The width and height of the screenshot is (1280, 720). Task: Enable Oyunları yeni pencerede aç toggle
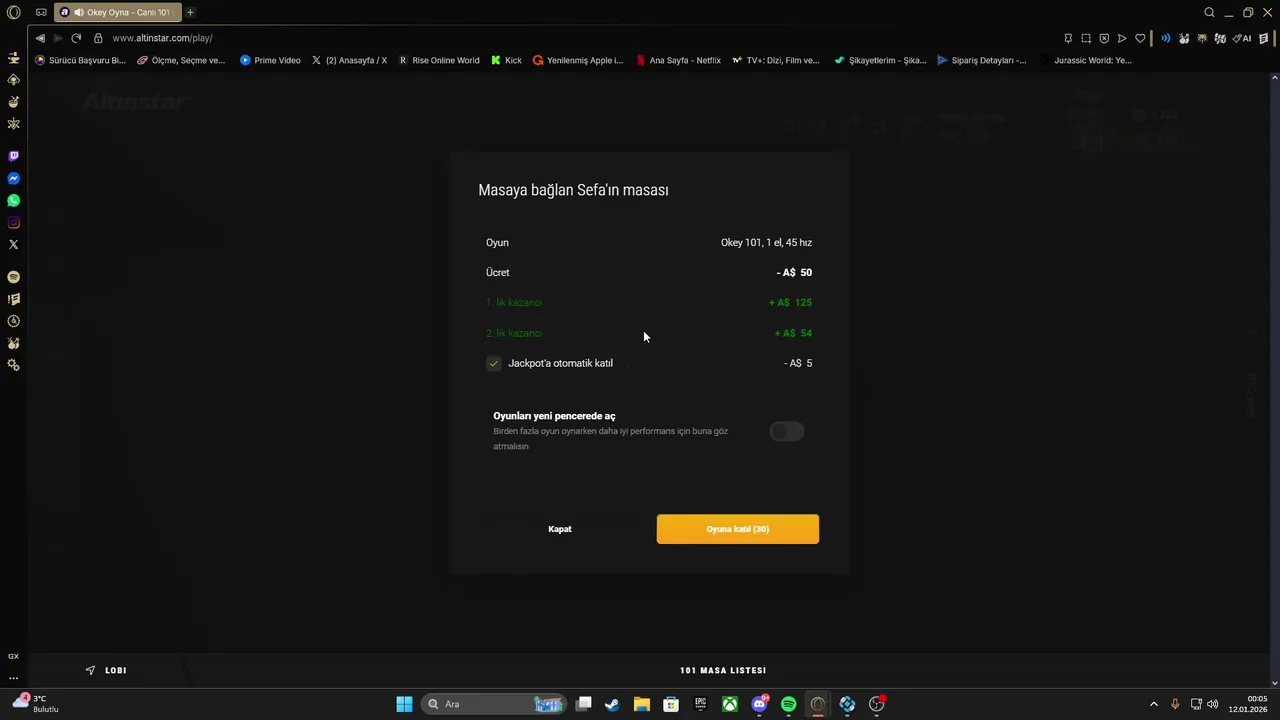787,431
